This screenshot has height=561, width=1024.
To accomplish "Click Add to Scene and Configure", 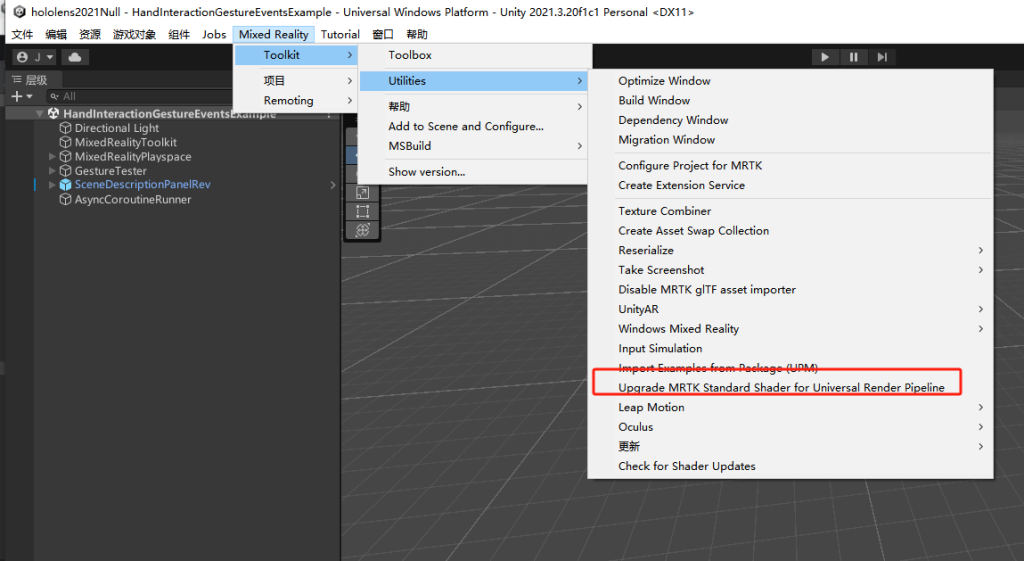I will pos(474,126).
